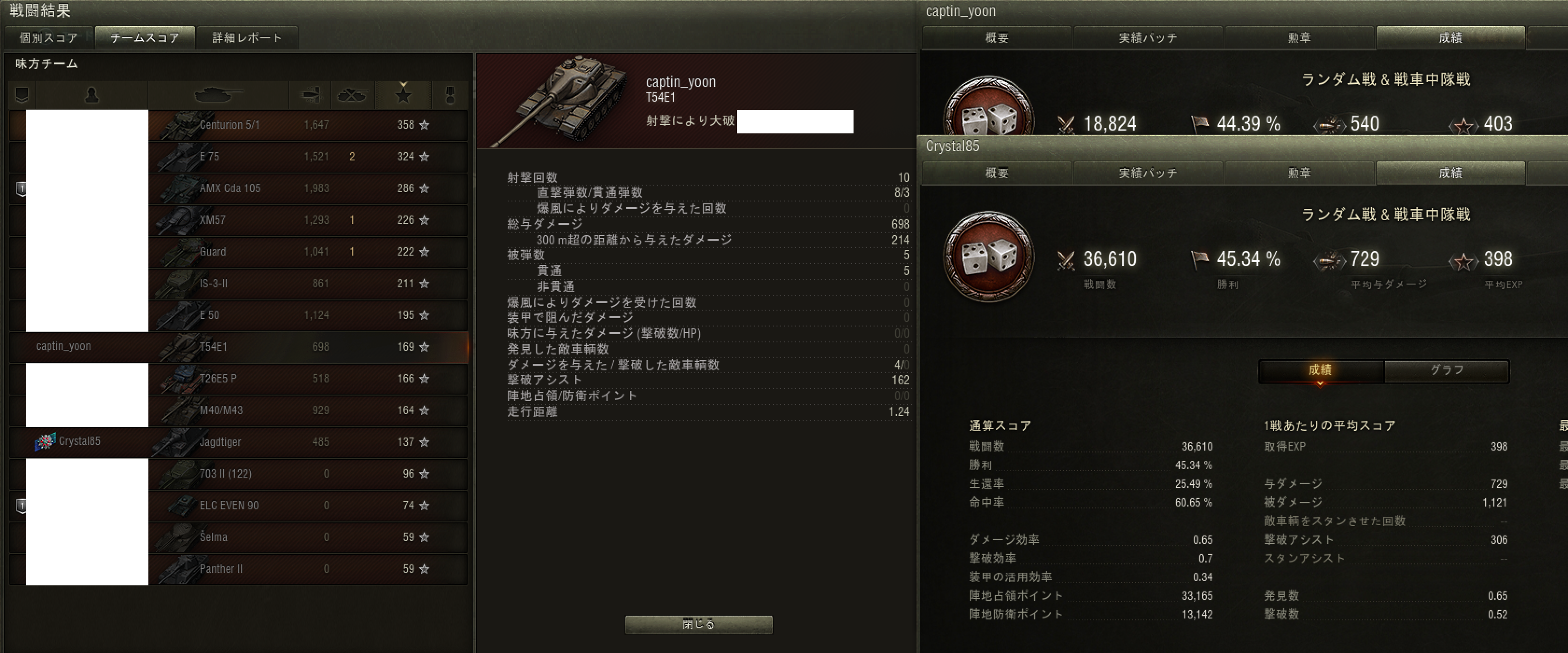1568x653 pixels.
Task: Click the tank silhouette column header
Action: click(218, 95)
